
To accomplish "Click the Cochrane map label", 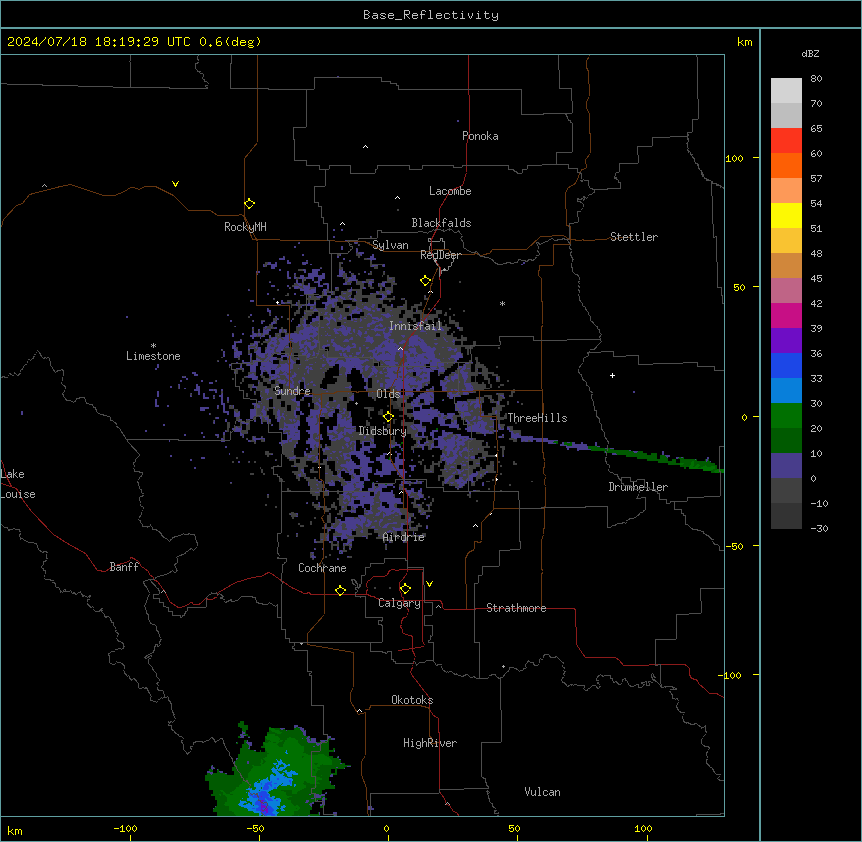I will pos(322,568).
